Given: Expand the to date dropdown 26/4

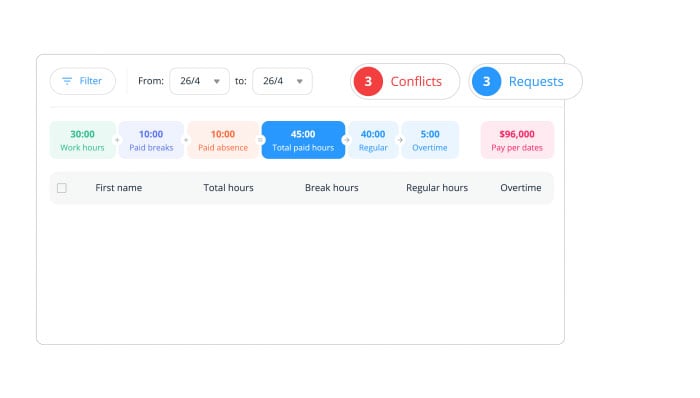Looking at the screenshot, I should tap(282, 81).
